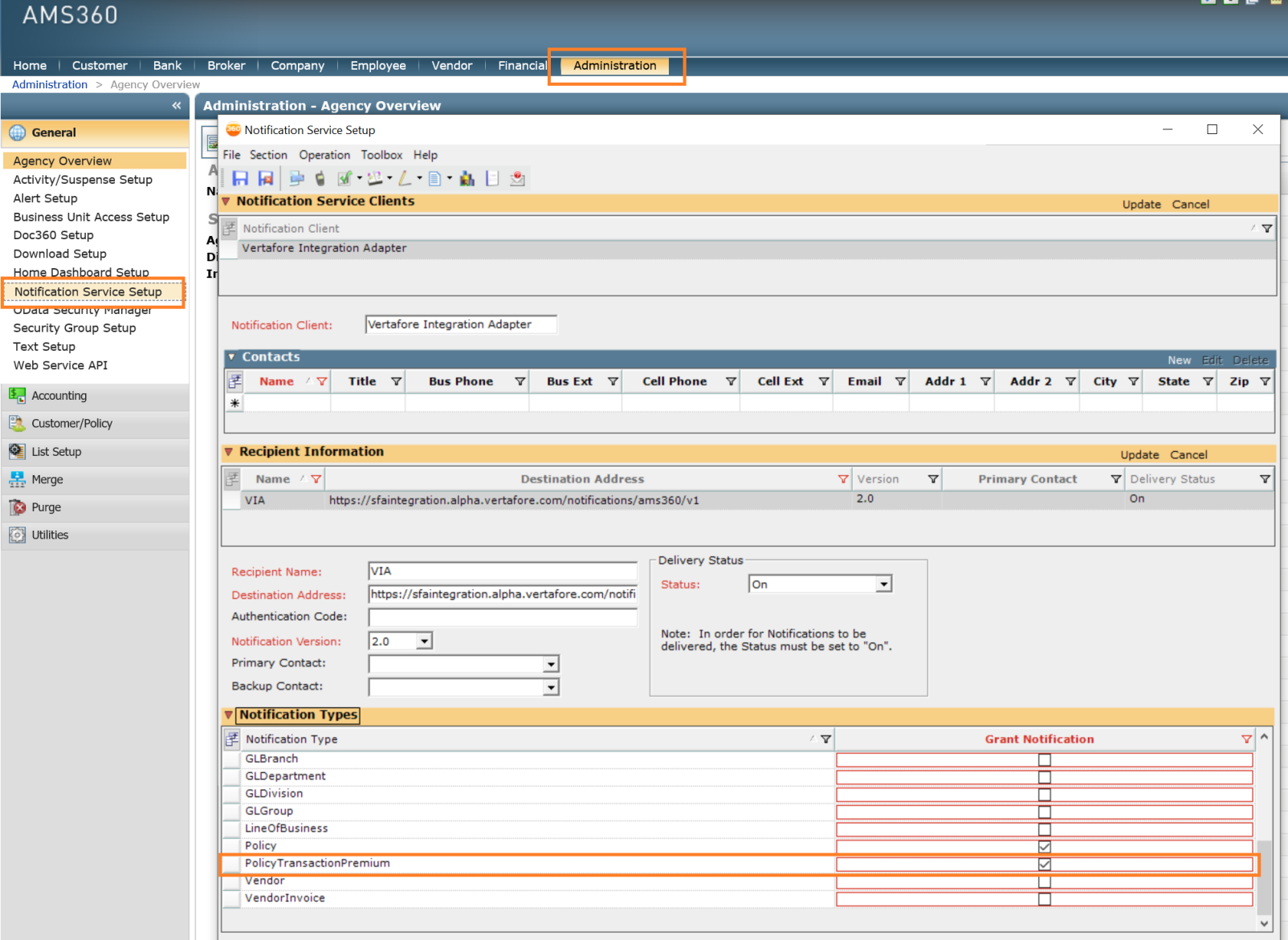
Task: Open the Delivery Status dropdown
Action: (883, 584)
